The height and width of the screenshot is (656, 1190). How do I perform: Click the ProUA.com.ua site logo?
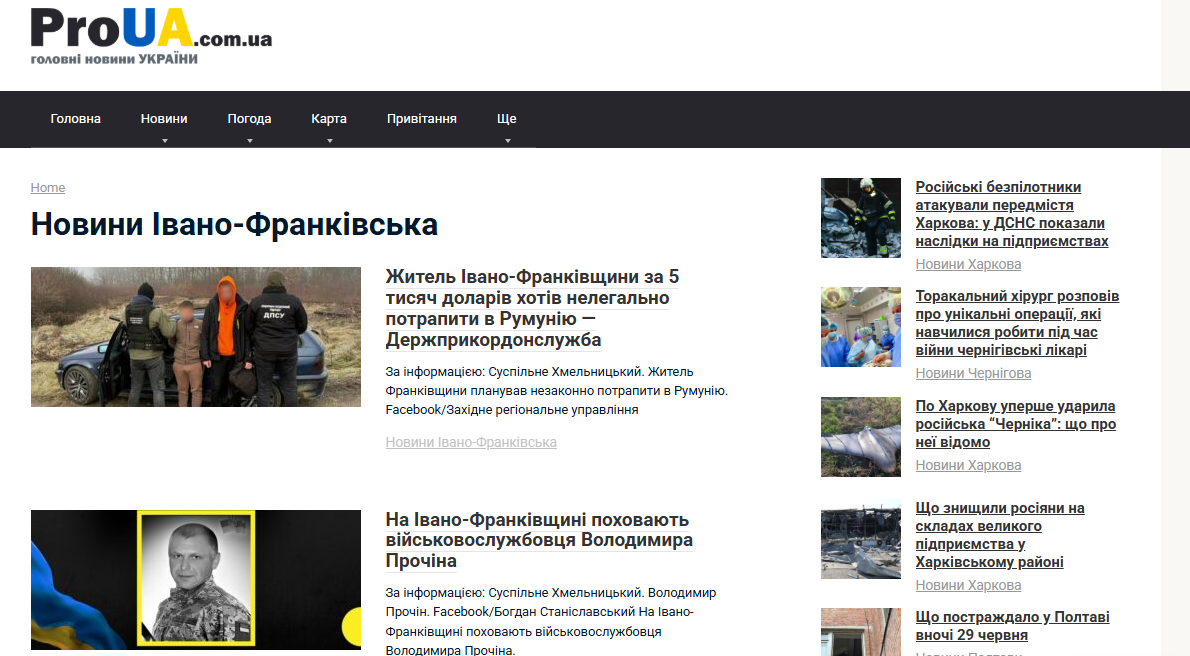point(151,36)
